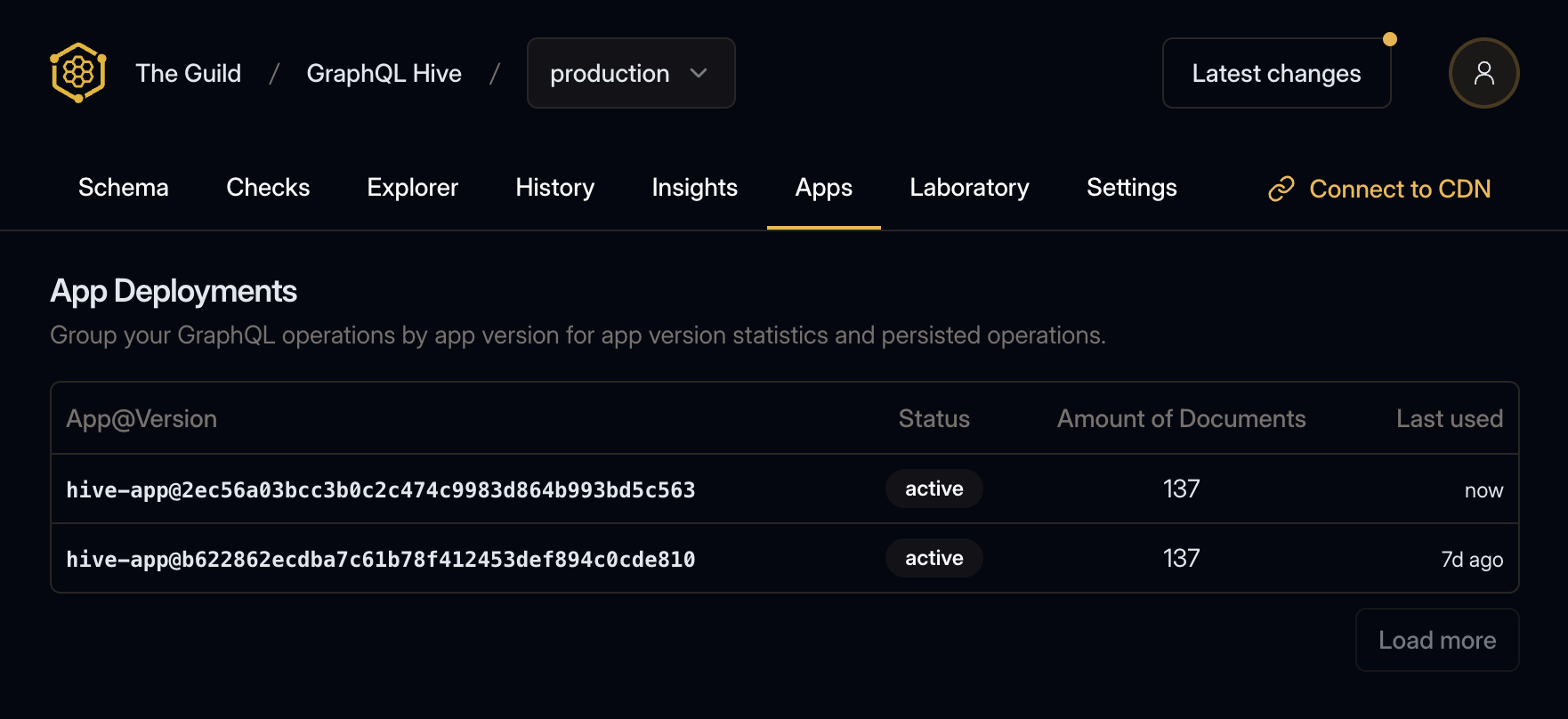Screen dimensions: 1568x719
Task: Open the hive-app@2ec56a03 deployment row
Action: [381, 489]
